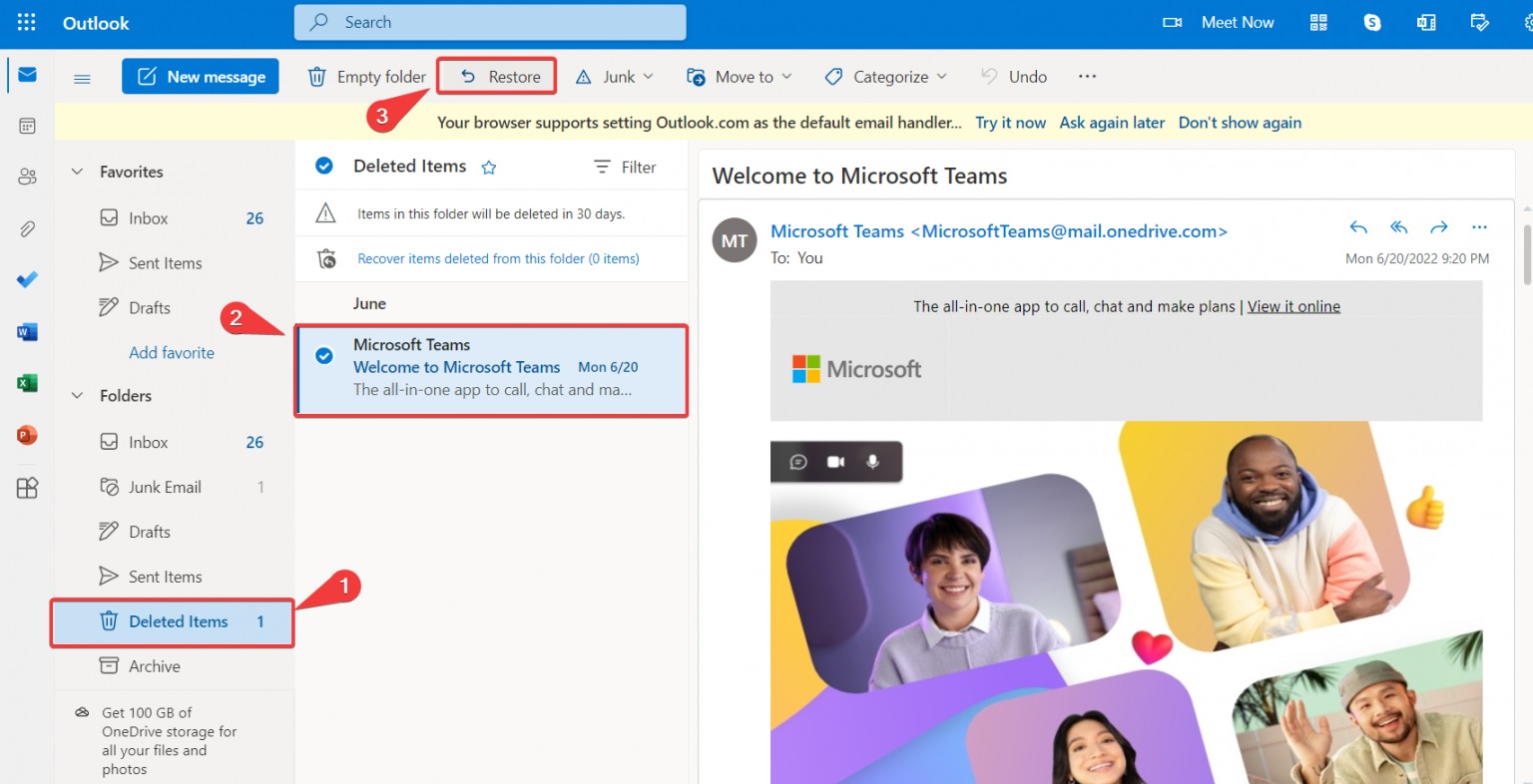Select all messages in Deleted Items
Image resolution: width=1533 pixels, height=784 pixels.
click(x=324, y=167)
